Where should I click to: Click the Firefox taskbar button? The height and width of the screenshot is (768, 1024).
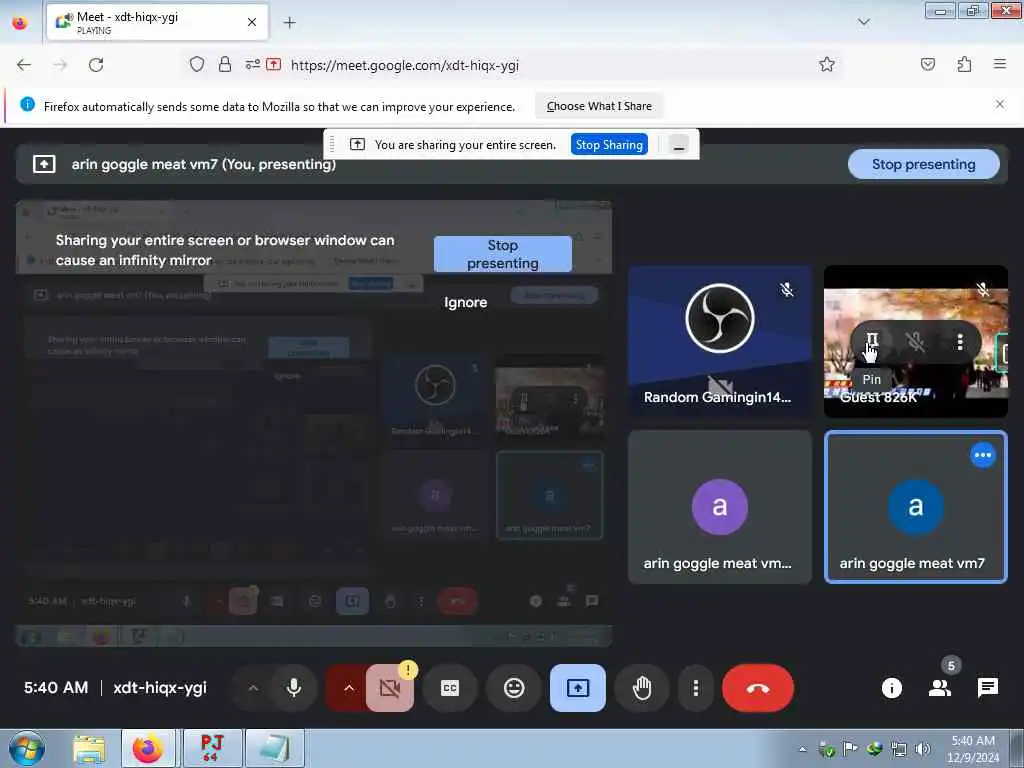[148, 749]
